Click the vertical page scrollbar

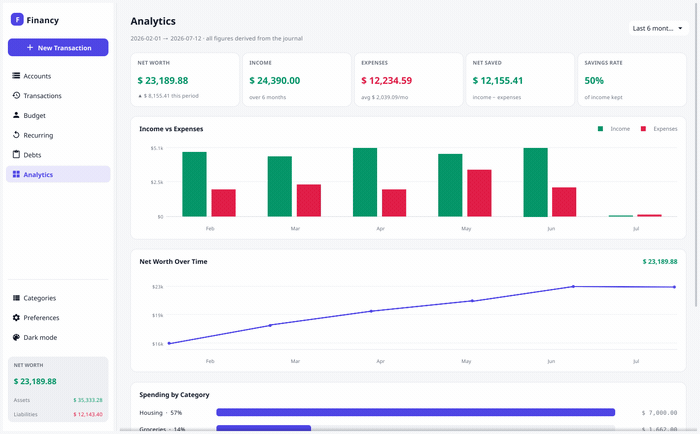pos(696,156)
